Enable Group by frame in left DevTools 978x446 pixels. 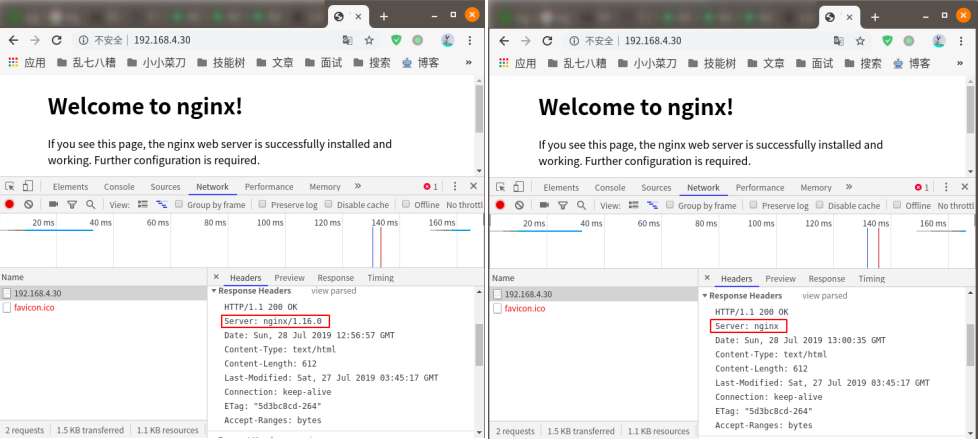pos(179,204)
